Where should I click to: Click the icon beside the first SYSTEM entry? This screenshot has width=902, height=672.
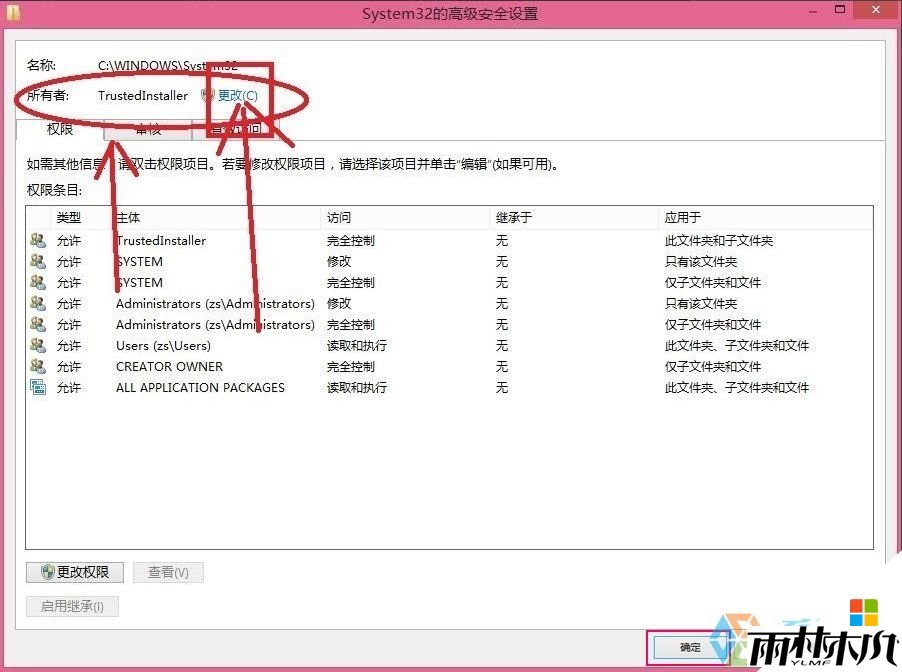(x=38, y=261)
